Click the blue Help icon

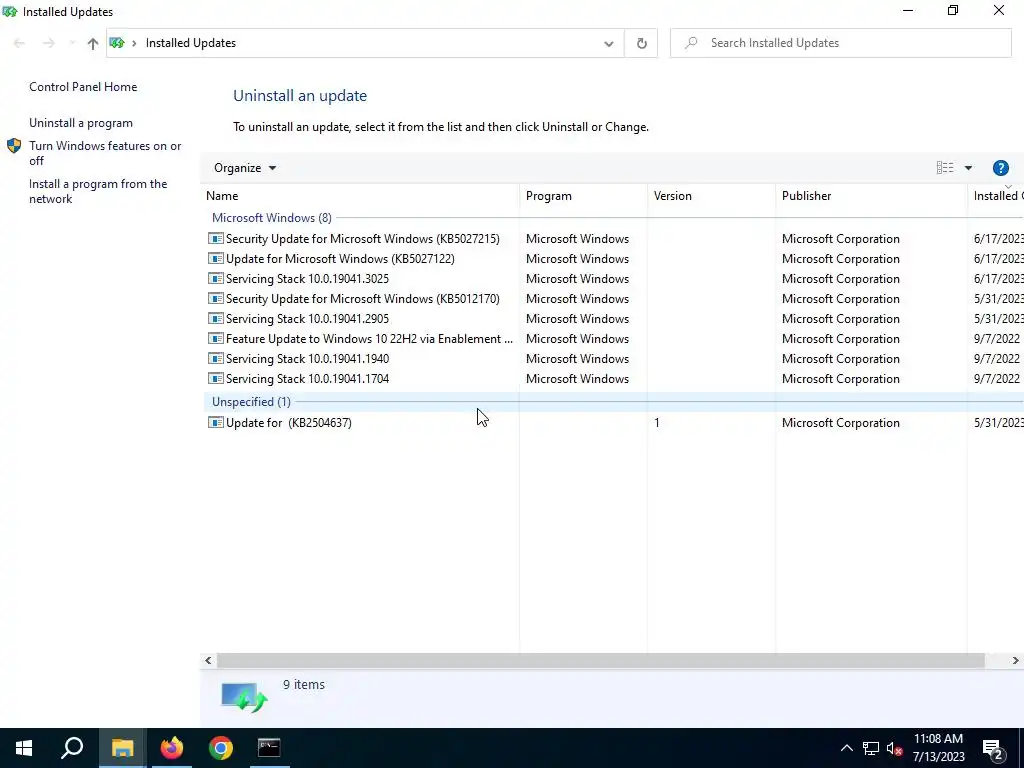[x=1000, y=168]
